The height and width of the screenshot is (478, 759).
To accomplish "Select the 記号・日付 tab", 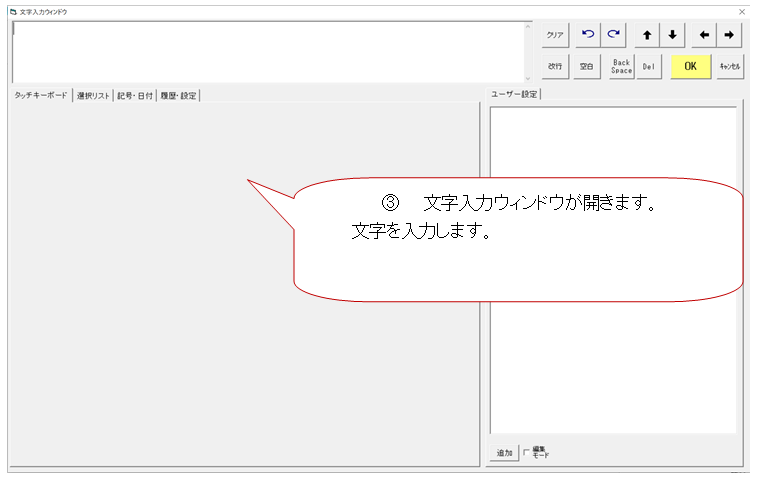I will pos(135,96).
